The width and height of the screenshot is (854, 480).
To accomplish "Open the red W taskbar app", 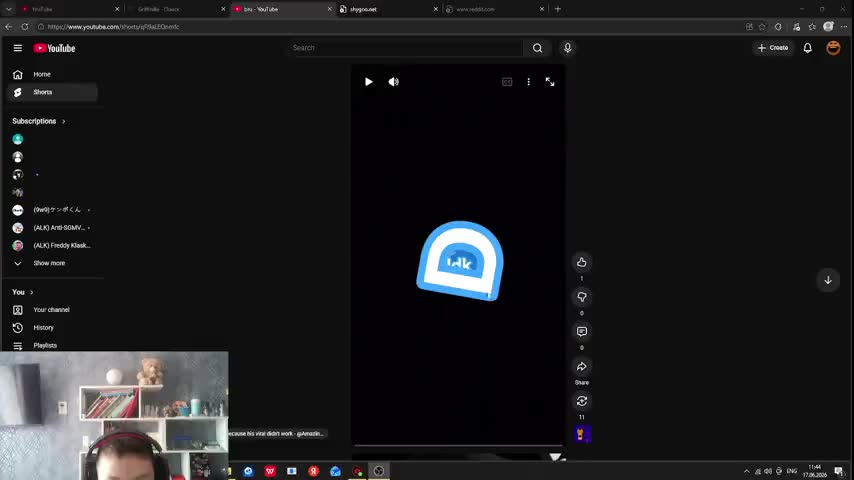I will 270,471.
